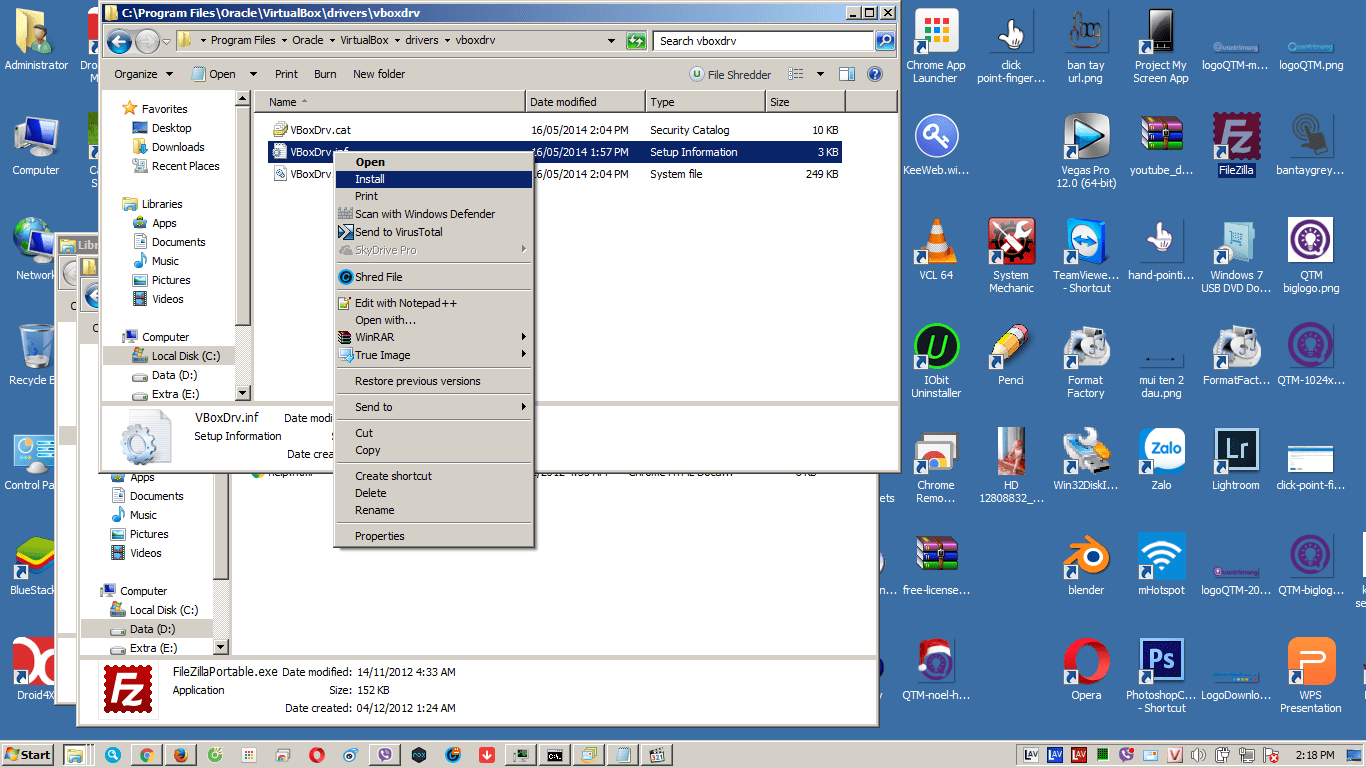Open Lightroom desktop shortcut

(x=1236, y=455)
